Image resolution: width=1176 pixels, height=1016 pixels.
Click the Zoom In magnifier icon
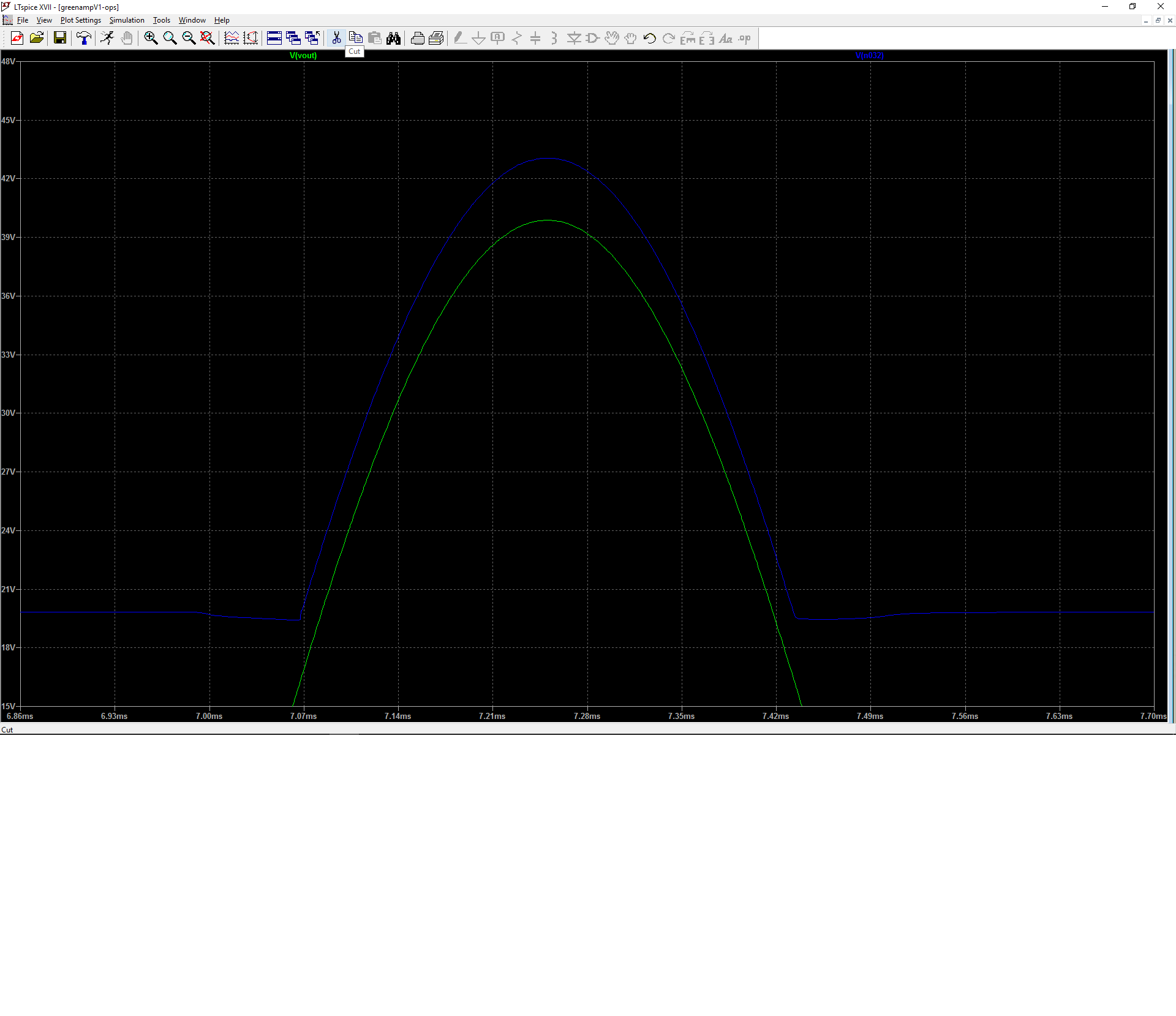coord(151,38)
